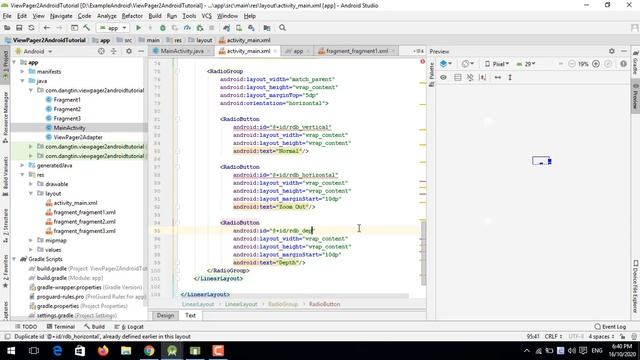Open the Refactor menu
This screenshot has width=640, height=360.
pos(132,16)
